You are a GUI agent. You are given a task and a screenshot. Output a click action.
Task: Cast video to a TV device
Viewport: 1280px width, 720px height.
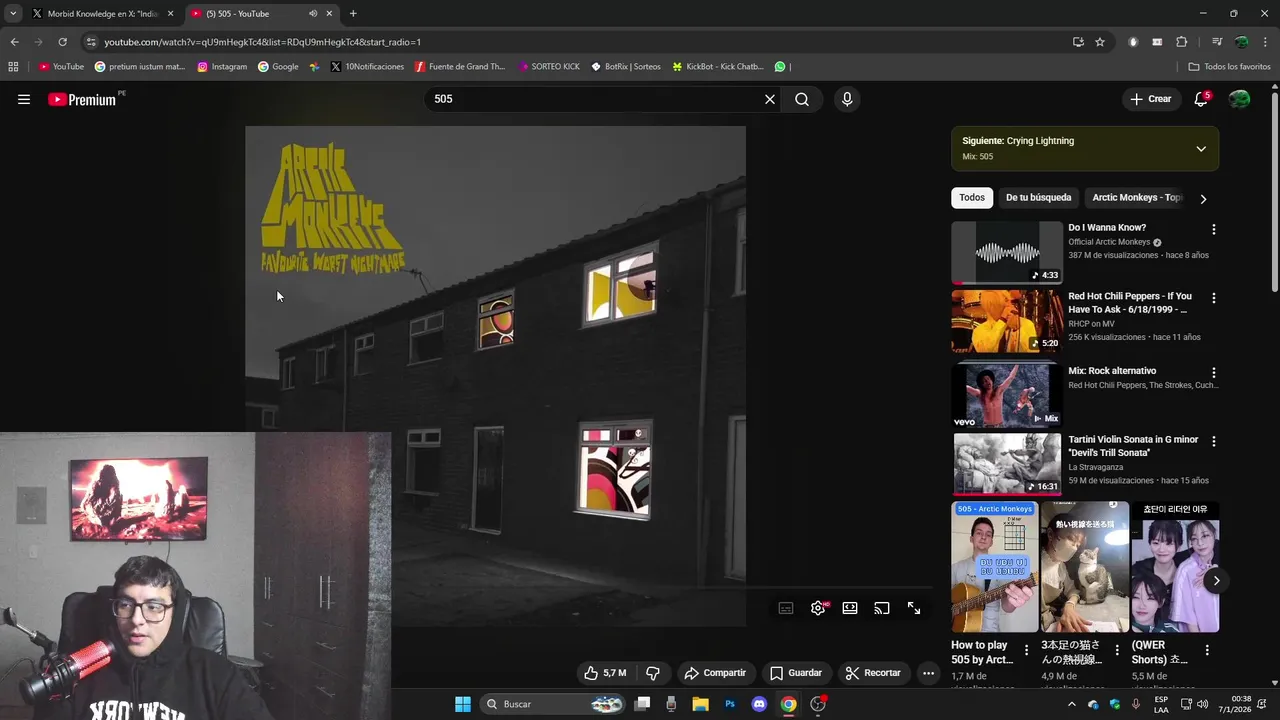click(x=882, y=608)
